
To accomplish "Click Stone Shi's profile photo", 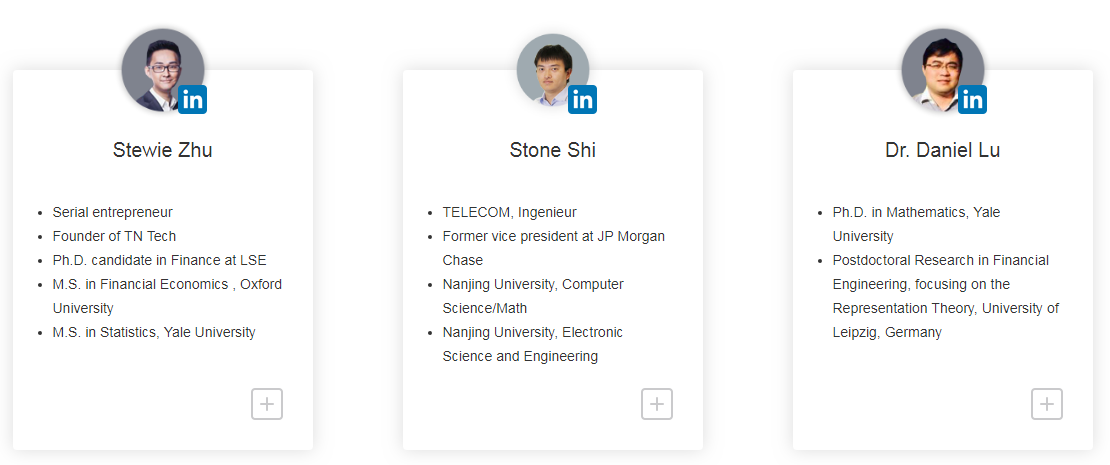I will pos(548,66).
